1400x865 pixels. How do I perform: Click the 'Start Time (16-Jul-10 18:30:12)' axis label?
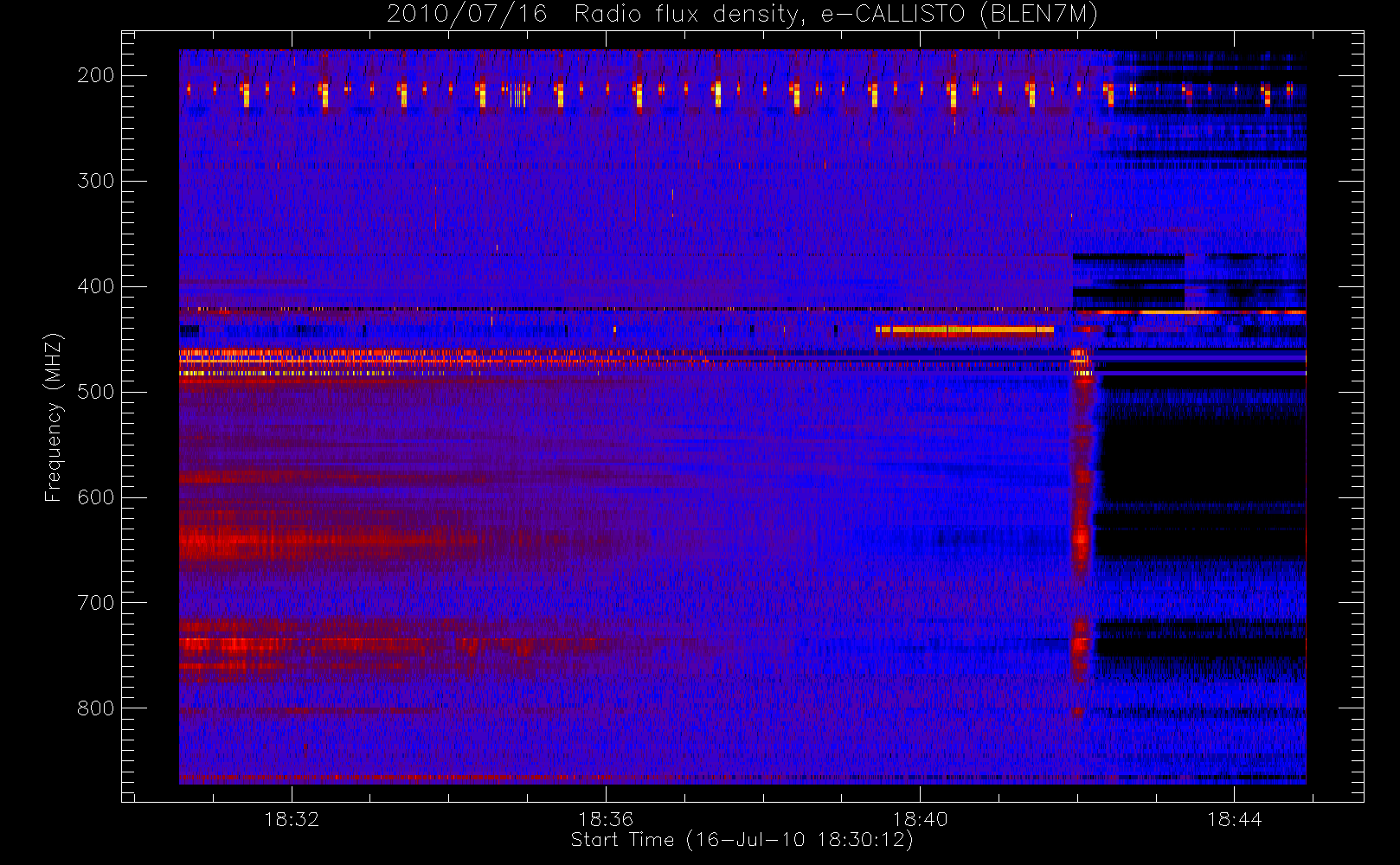742,840
